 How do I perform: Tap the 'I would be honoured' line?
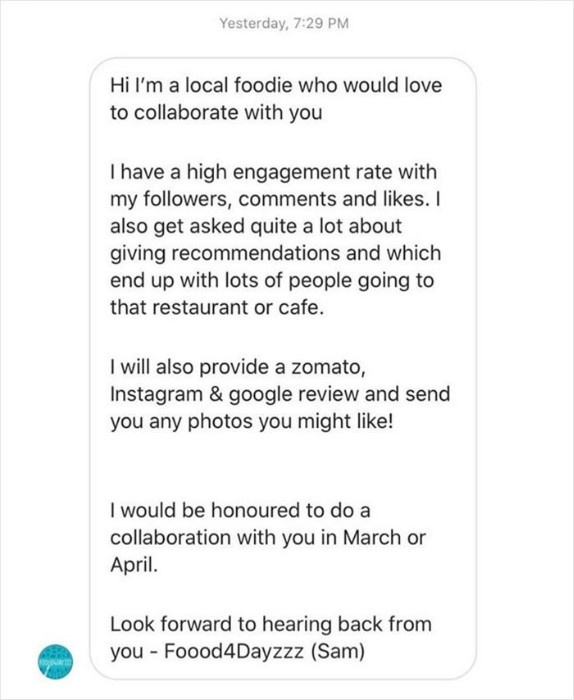240,510
